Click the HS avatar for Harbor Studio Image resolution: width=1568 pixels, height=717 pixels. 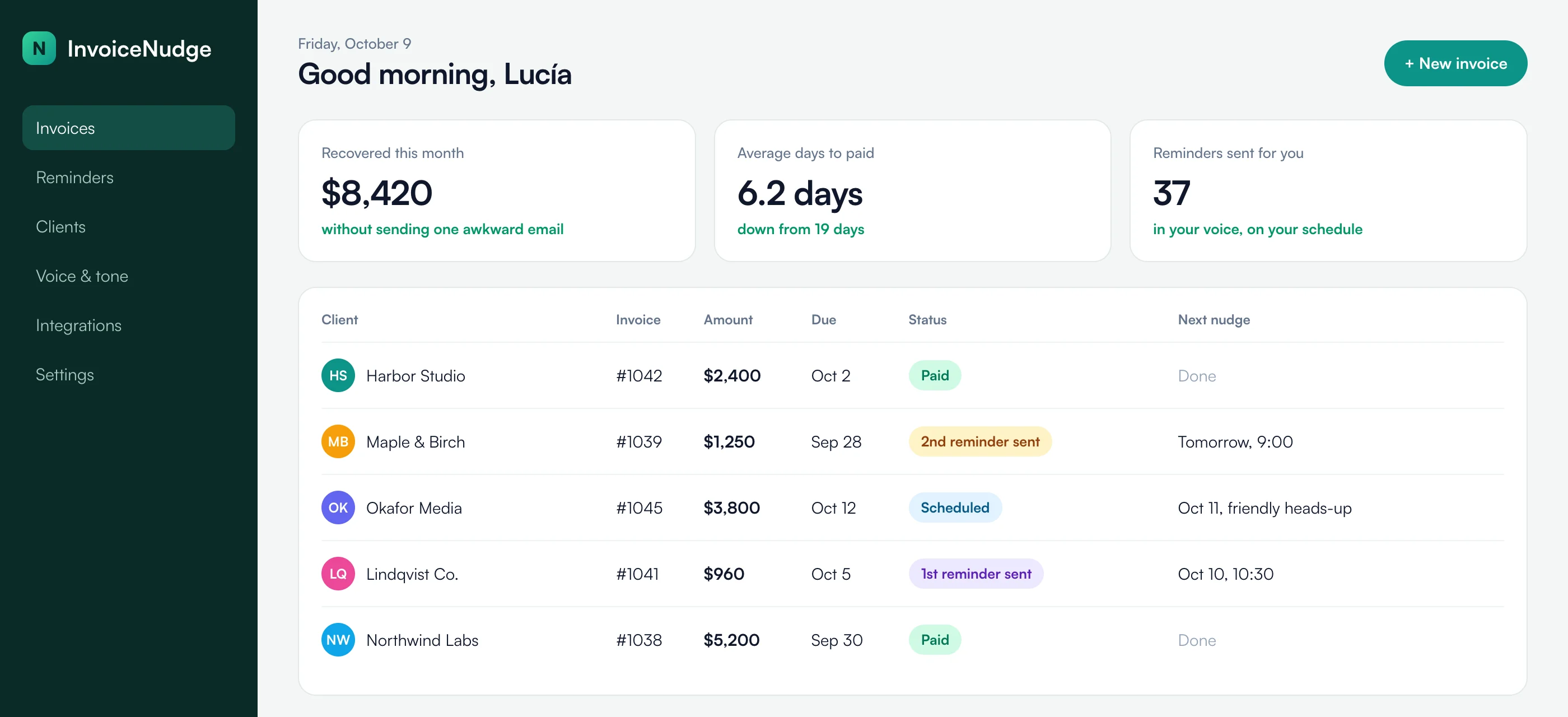338,375
